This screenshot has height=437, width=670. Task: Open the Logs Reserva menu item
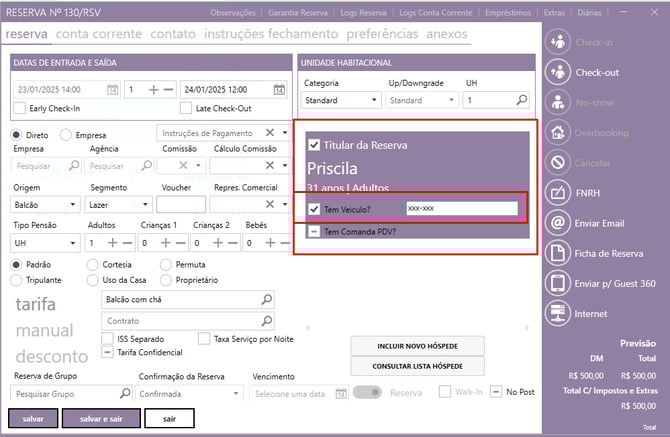pos(360,12)
